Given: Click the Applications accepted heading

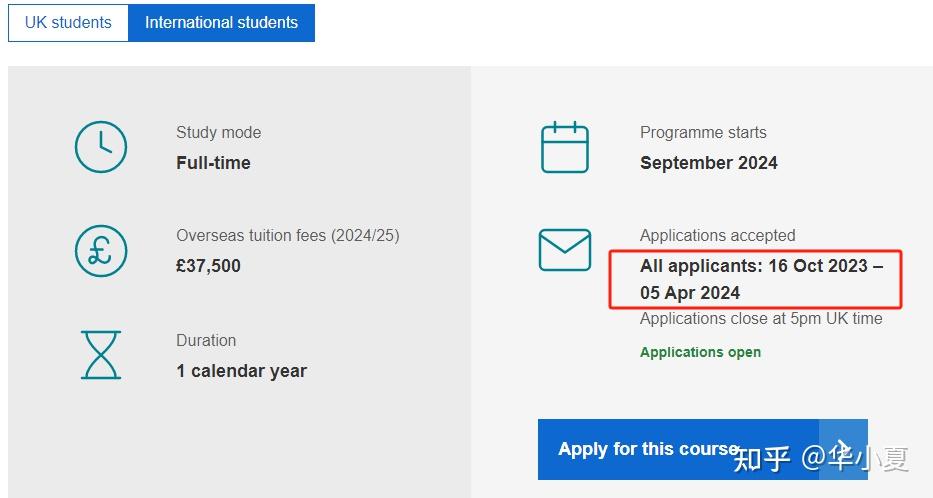Looking at the screenshot, I should (x=717, y=236).
